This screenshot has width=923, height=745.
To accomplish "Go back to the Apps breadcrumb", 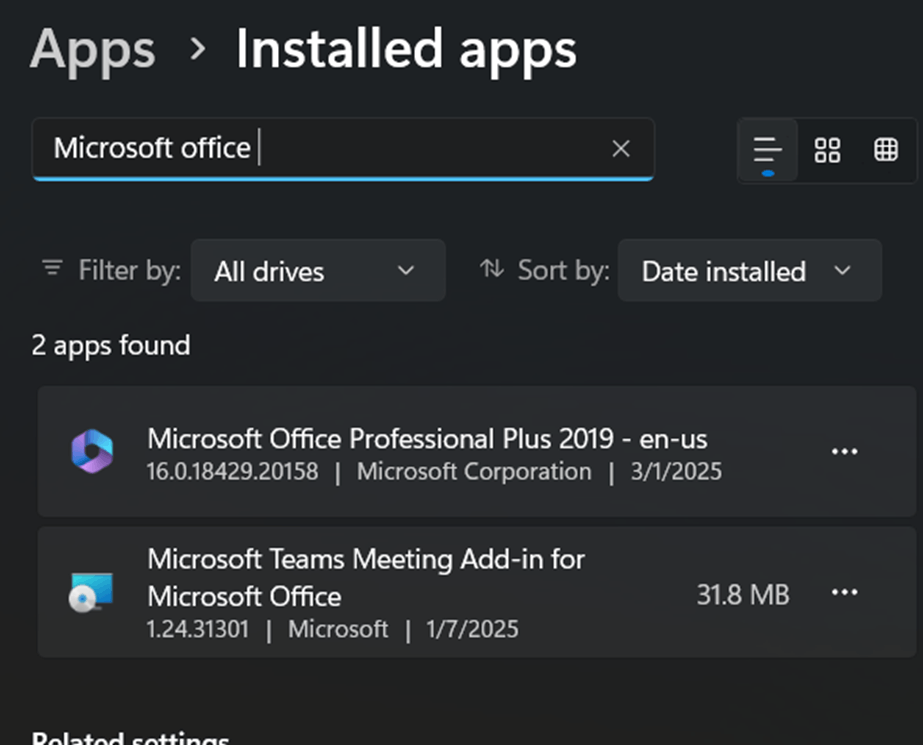I will point(93,50).
